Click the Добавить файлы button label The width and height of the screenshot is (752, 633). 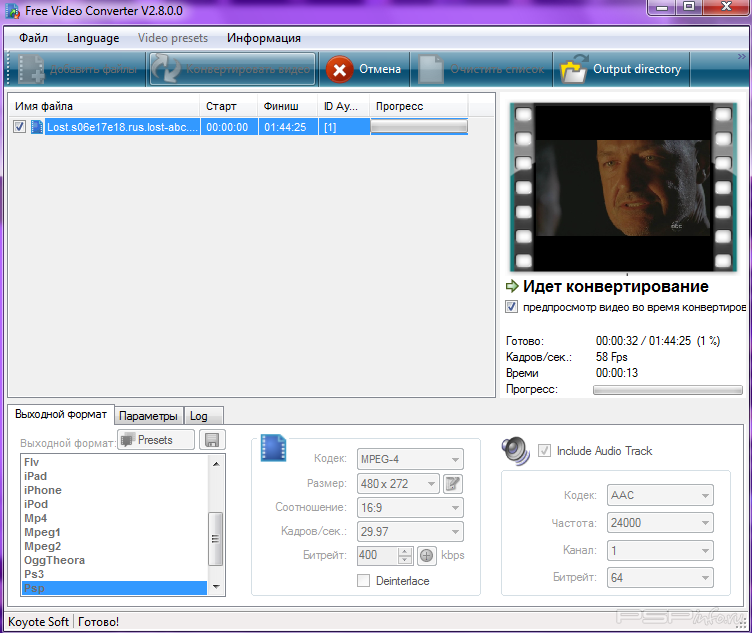93,70
